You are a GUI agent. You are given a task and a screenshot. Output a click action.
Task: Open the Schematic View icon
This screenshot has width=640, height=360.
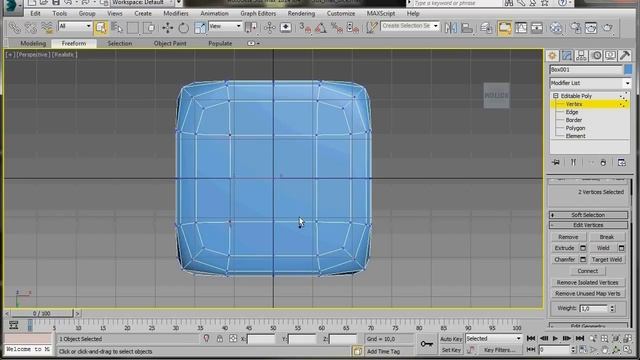[537, 28]
